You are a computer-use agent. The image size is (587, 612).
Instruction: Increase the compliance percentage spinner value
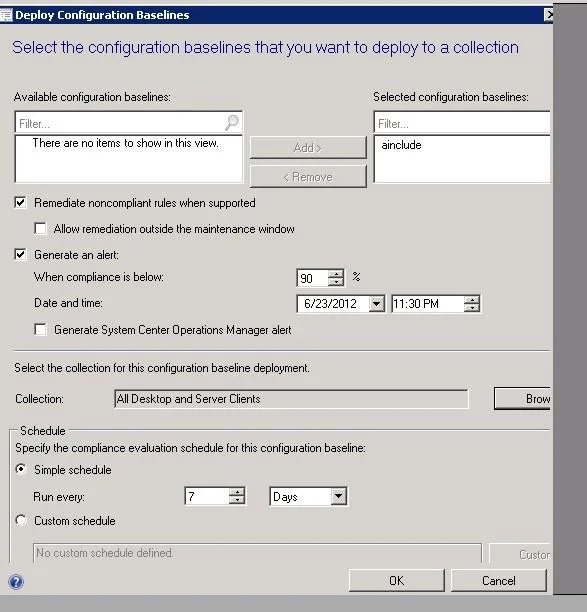tap(336, 274)
